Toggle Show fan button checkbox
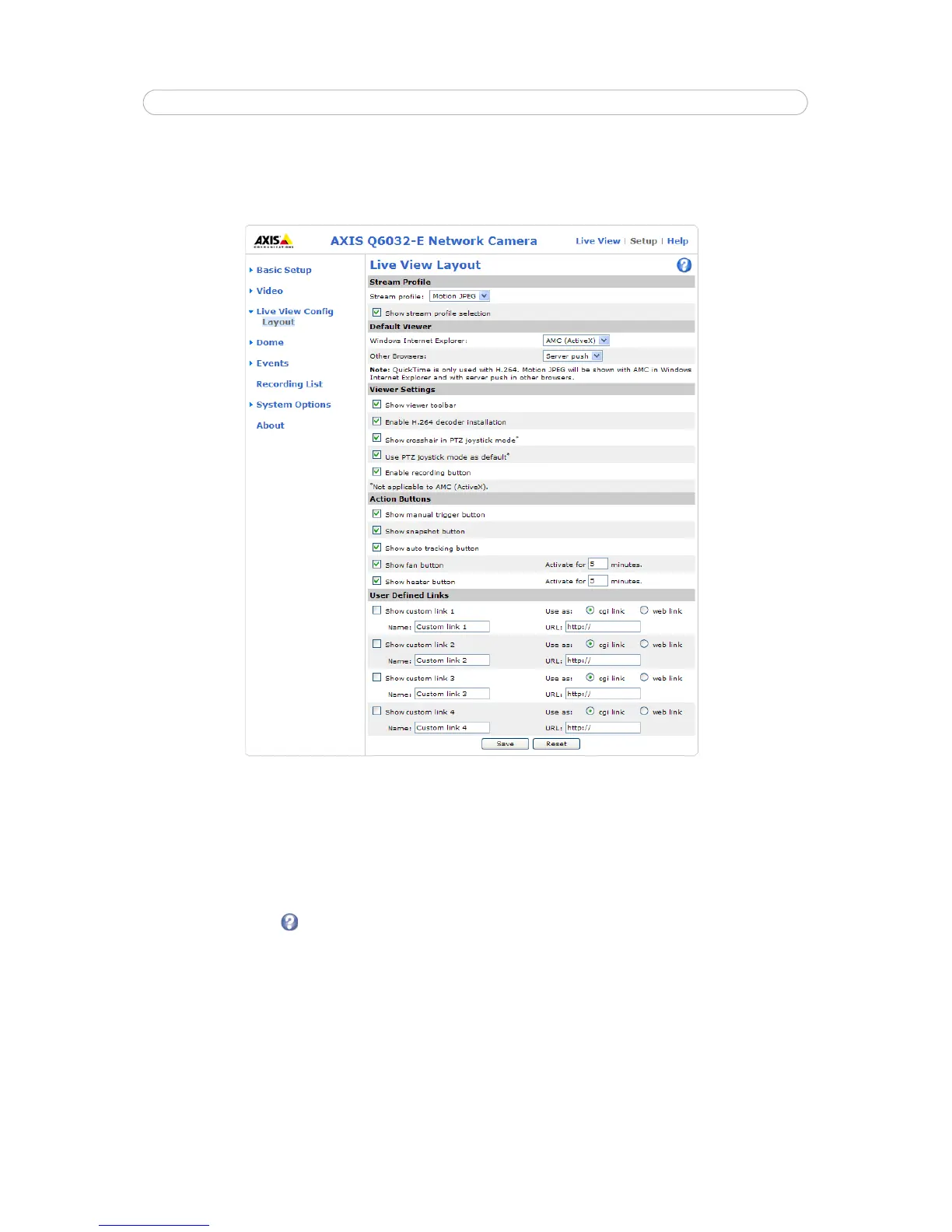This screenshot has width=952, height=1232. click(376, 565)
